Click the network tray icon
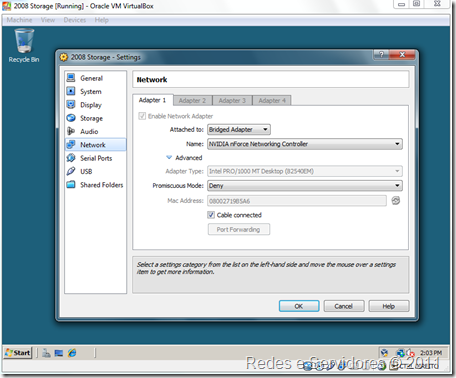This screenshot has height=378, width=456. coord(400,353)
